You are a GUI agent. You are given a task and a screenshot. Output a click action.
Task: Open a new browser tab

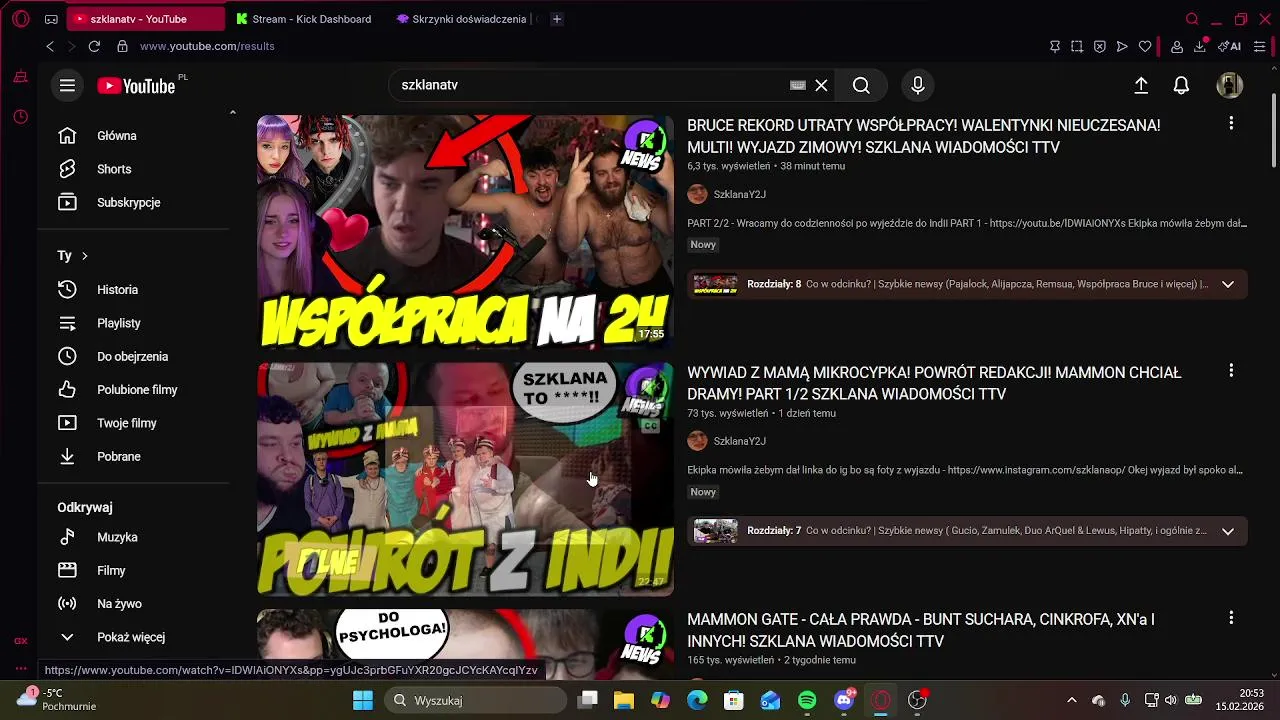[x=557, y=19]
